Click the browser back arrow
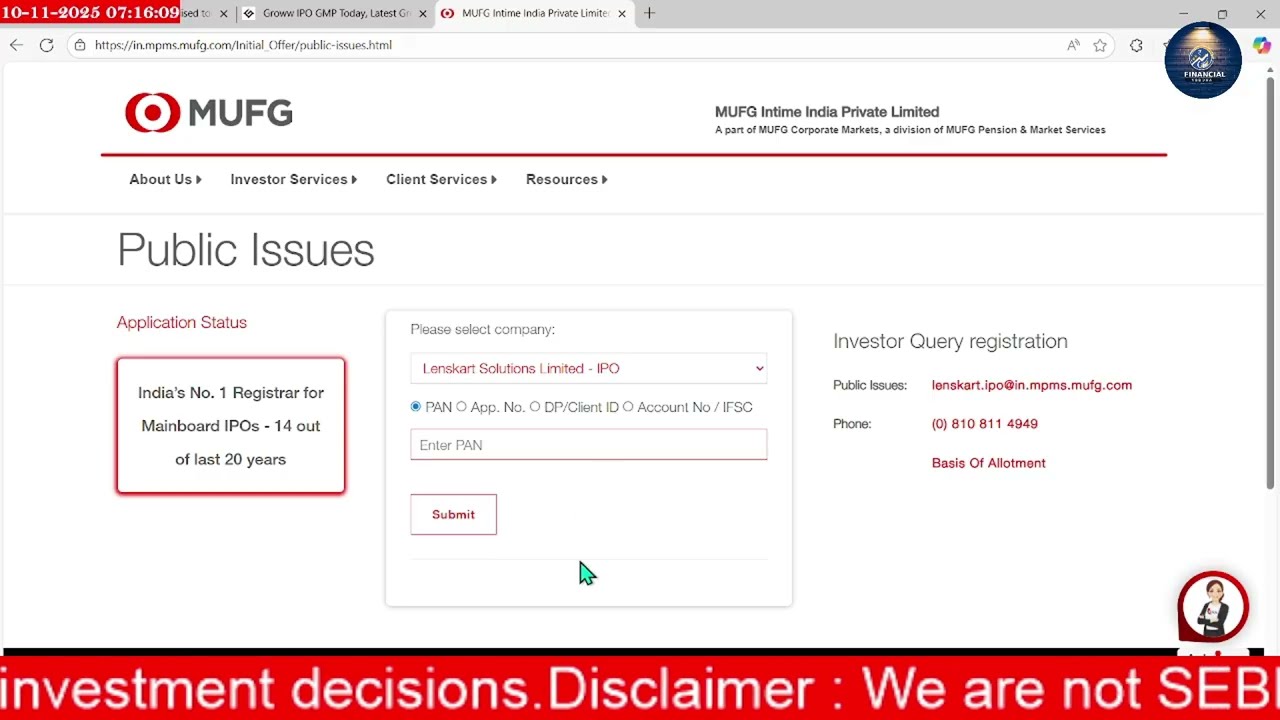Screen dimensions: 1280x720 pyautogui.click(x=16, y=45)
